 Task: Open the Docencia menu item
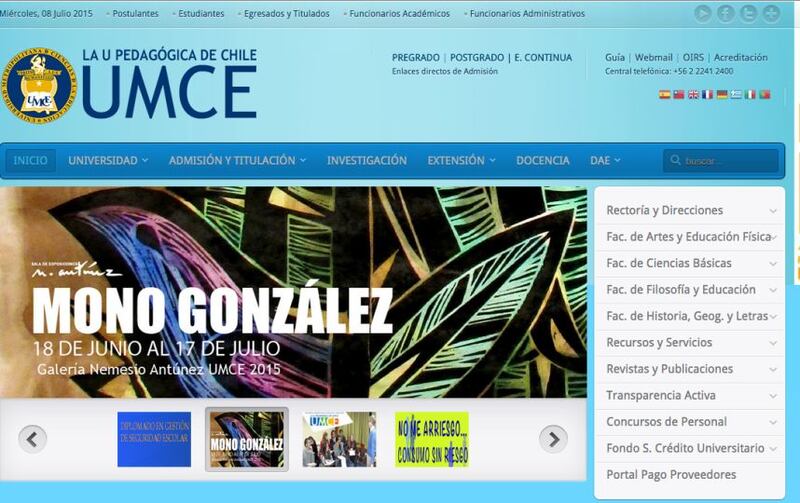click(542, 161)
